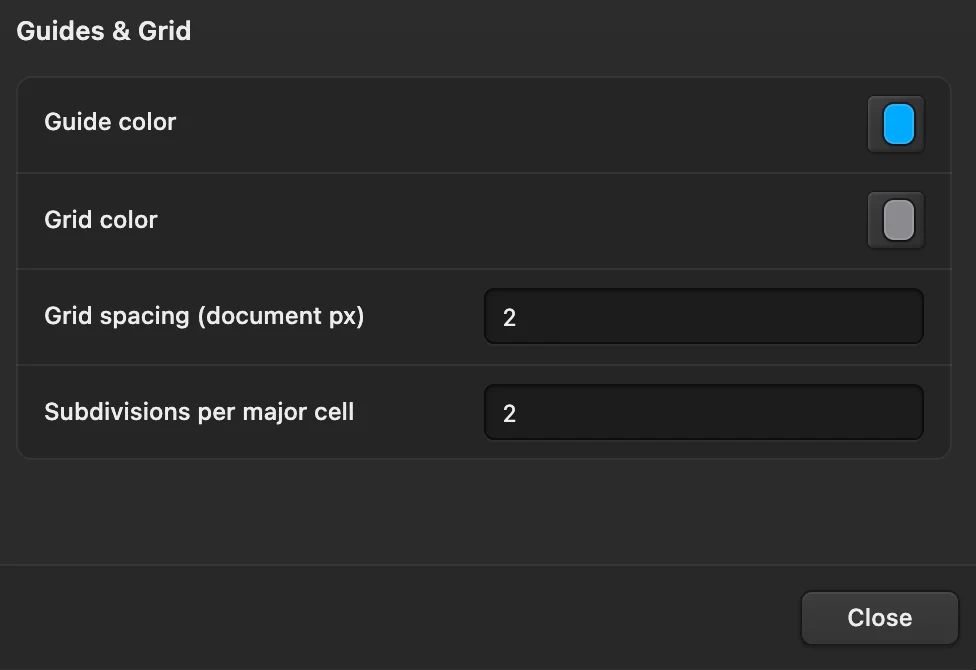Click the "Subdivisions per major cell" label
976x670 pixels.
(199, 412)
